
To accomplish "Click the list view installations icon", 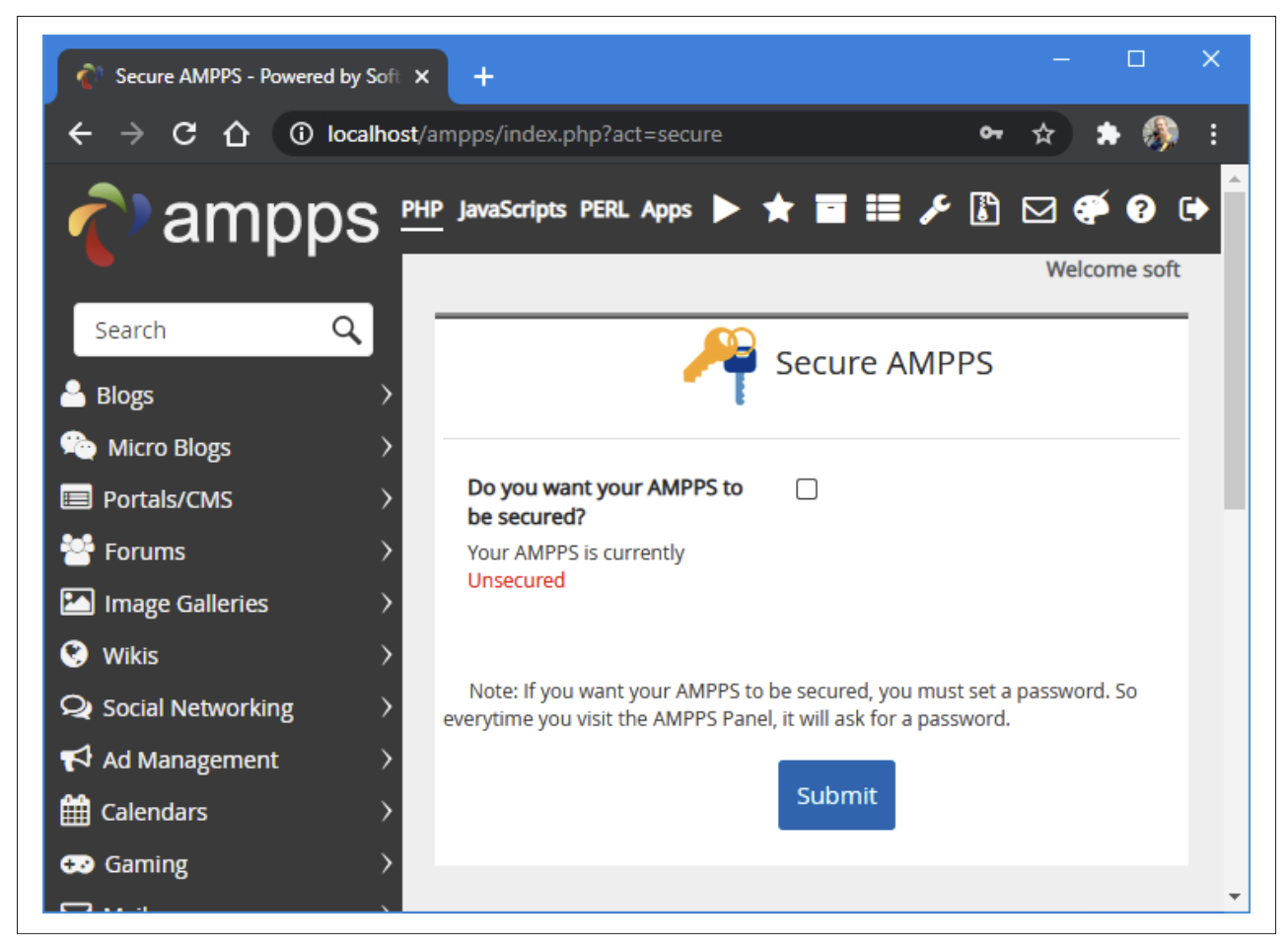I will (x=883, y=209).
